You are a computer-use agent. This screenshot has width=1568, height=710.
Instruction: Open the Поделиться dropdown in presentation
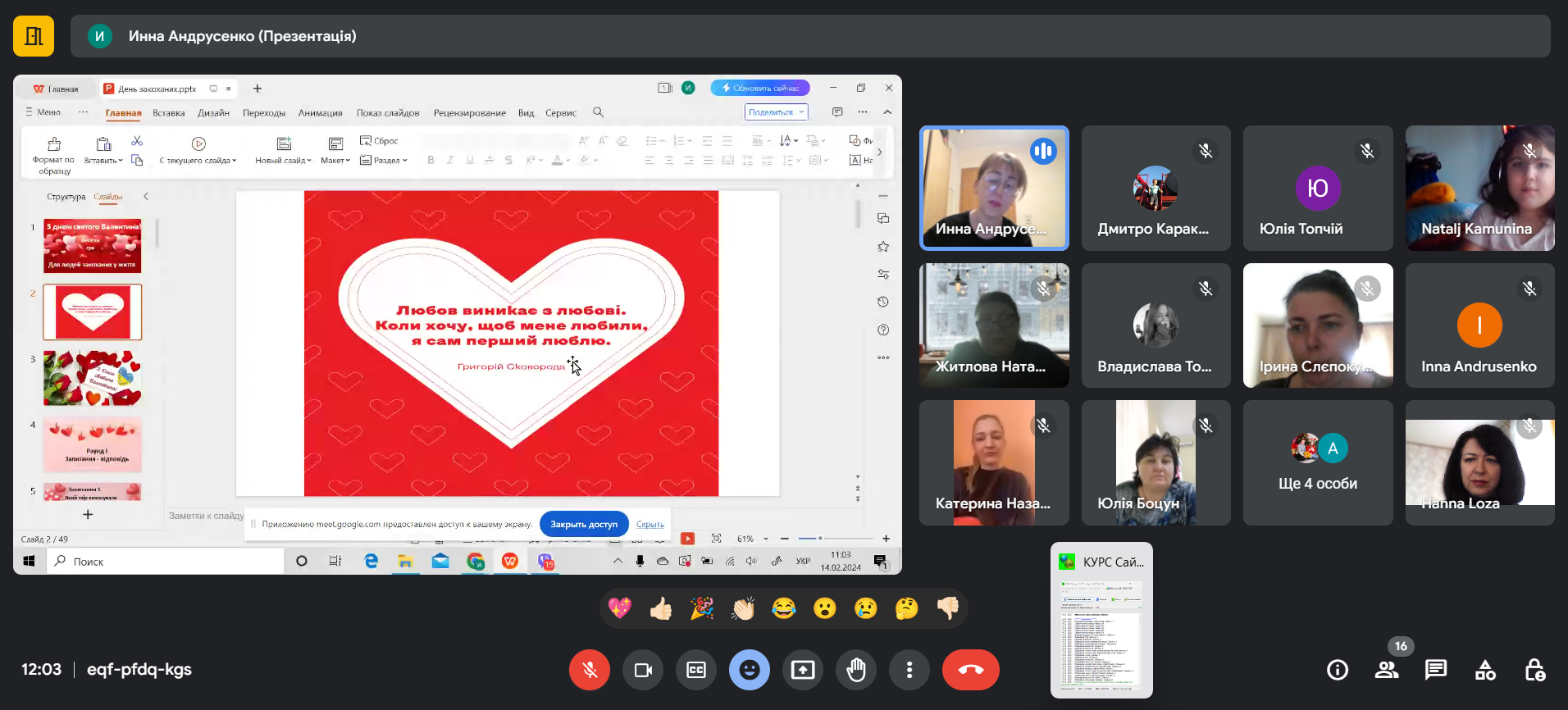point(776,112)
